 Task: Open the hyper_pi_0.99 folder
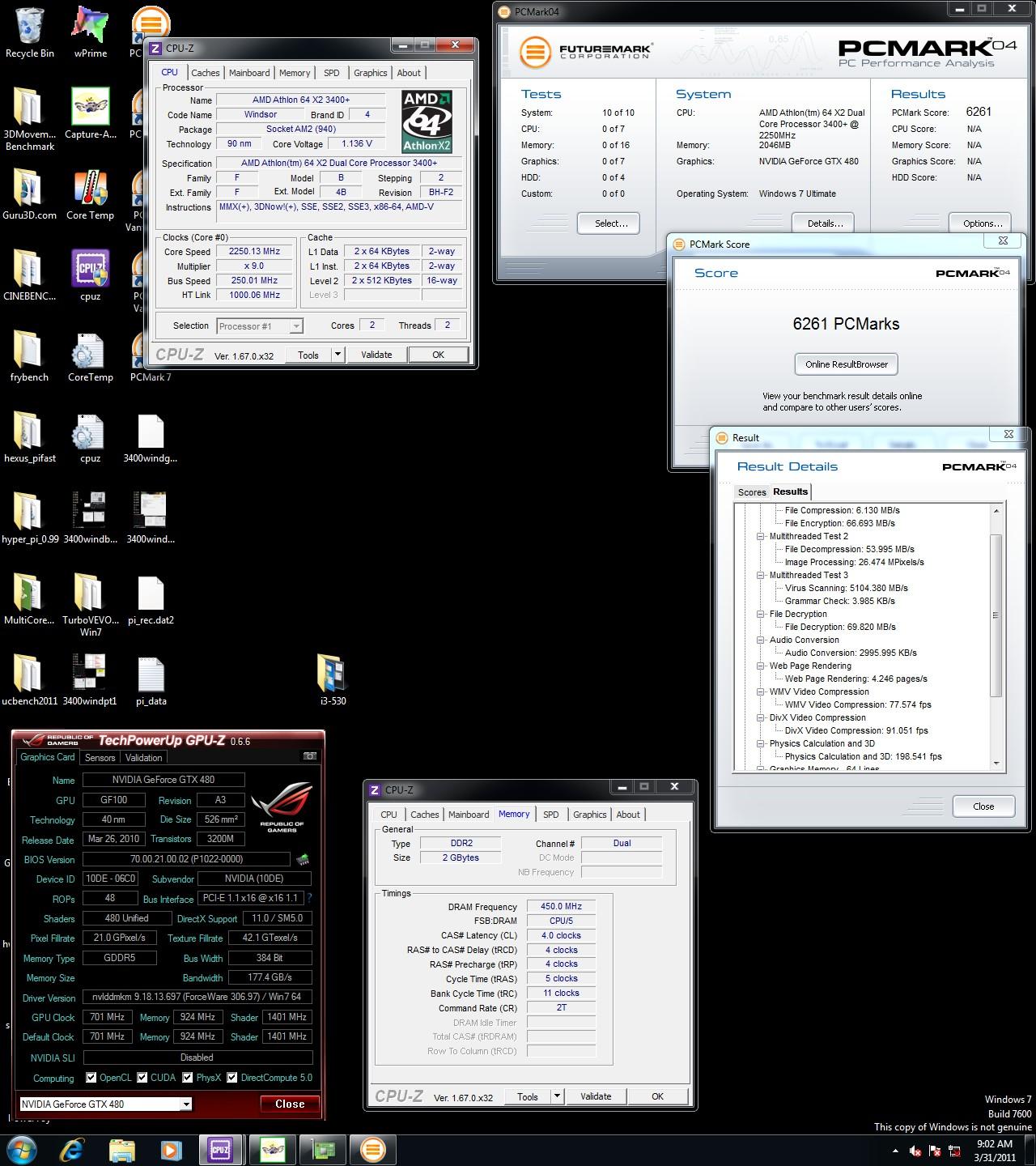pyautogui.click(x=29, y=518)
